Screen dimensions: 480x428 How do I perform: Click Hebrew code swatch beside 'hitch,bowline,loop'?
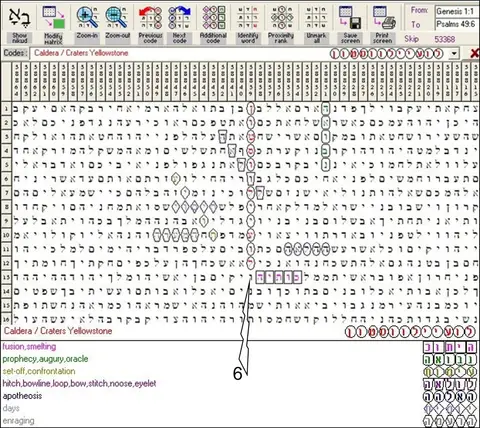(449, 384)
